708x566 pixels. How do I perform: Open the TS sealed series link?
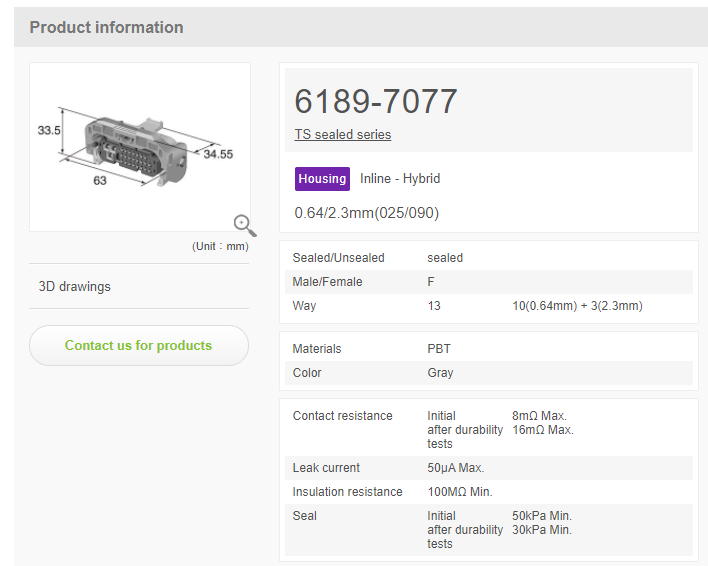pos(342,134)
